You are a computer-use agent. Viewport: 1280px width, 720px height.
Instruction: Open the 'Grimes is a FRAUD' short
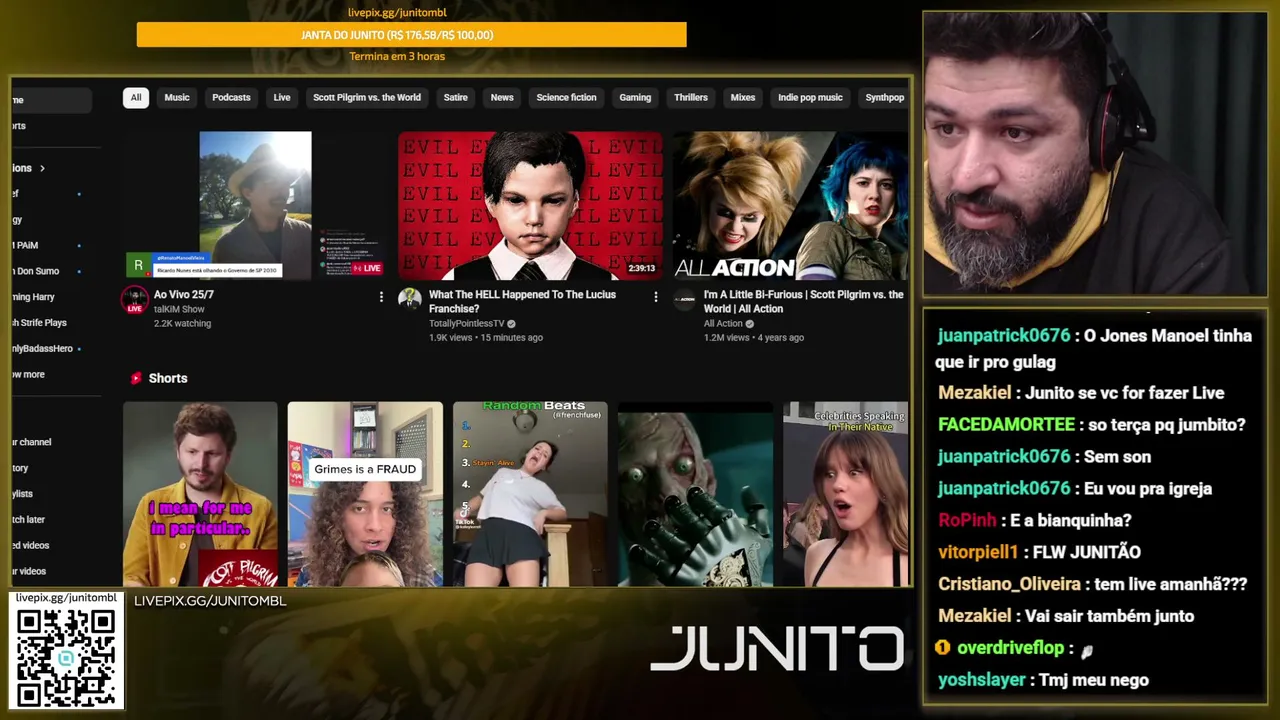[x=365, y=494]
